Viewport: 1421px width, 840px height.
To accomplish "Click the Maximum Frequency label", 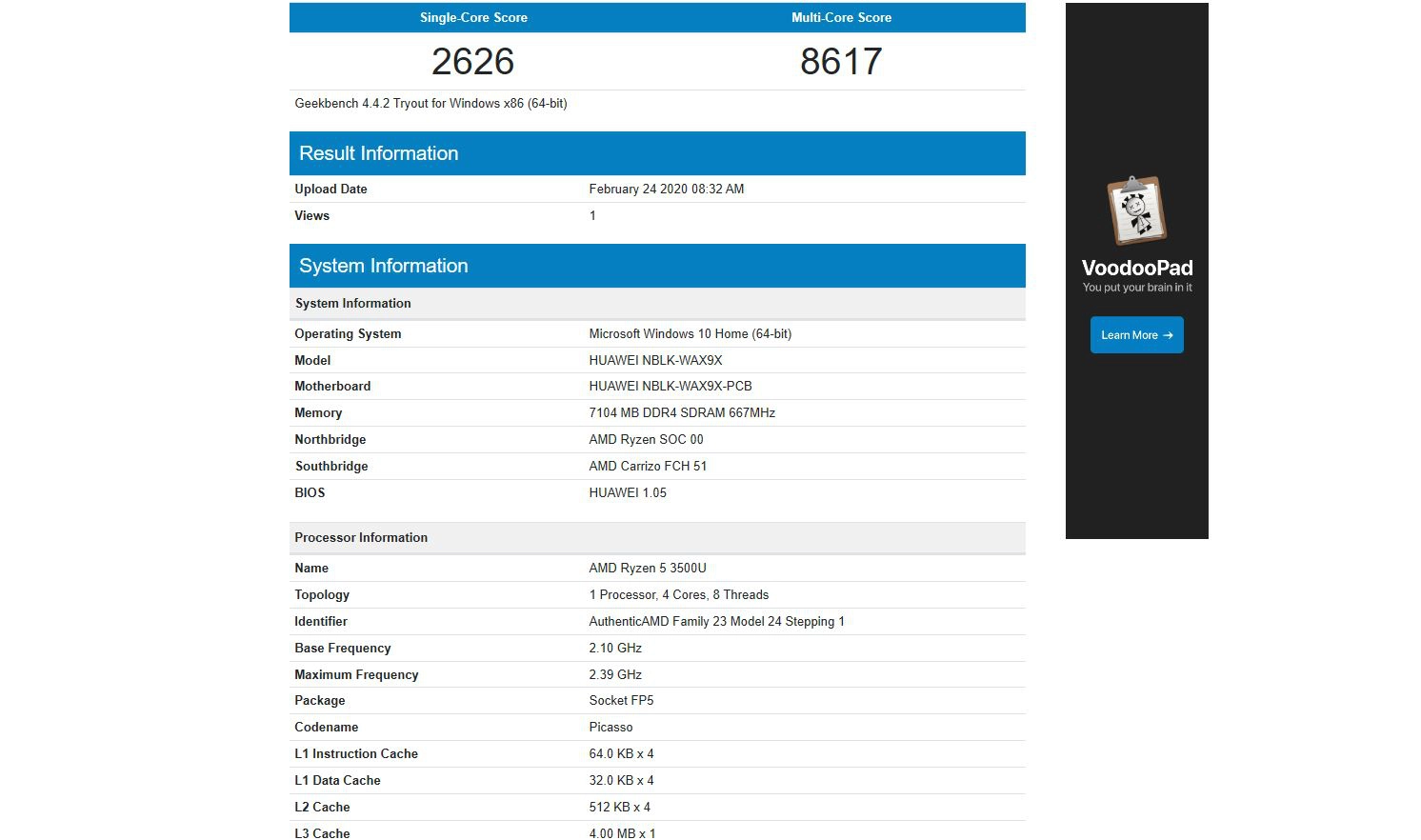I will coord(356,674).
